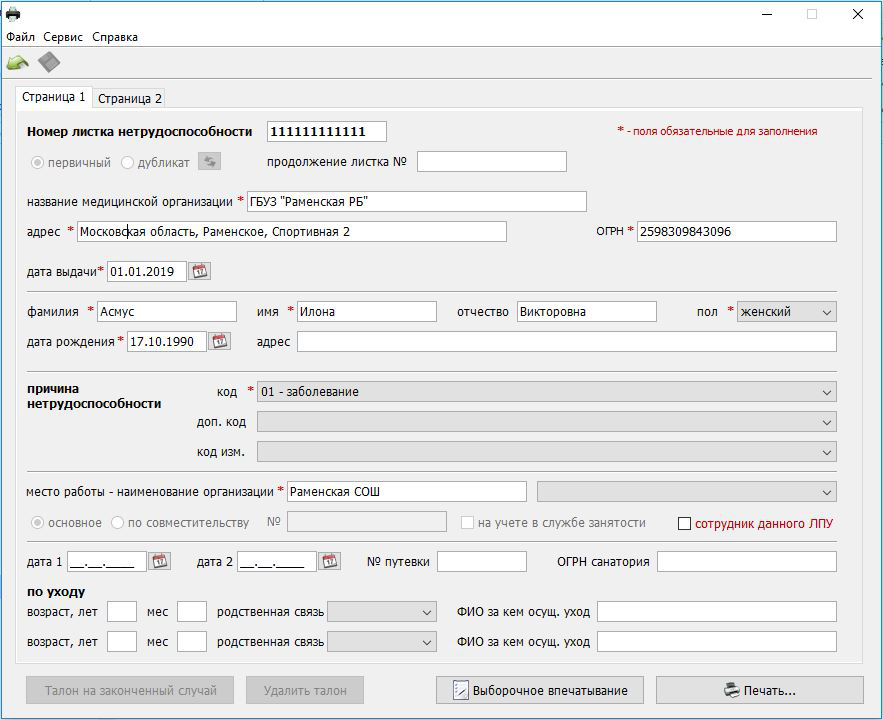Check the сотрудник данного ЛПУ checkbox
This screenshot has width=883, height=720.
tap(685, 523)
